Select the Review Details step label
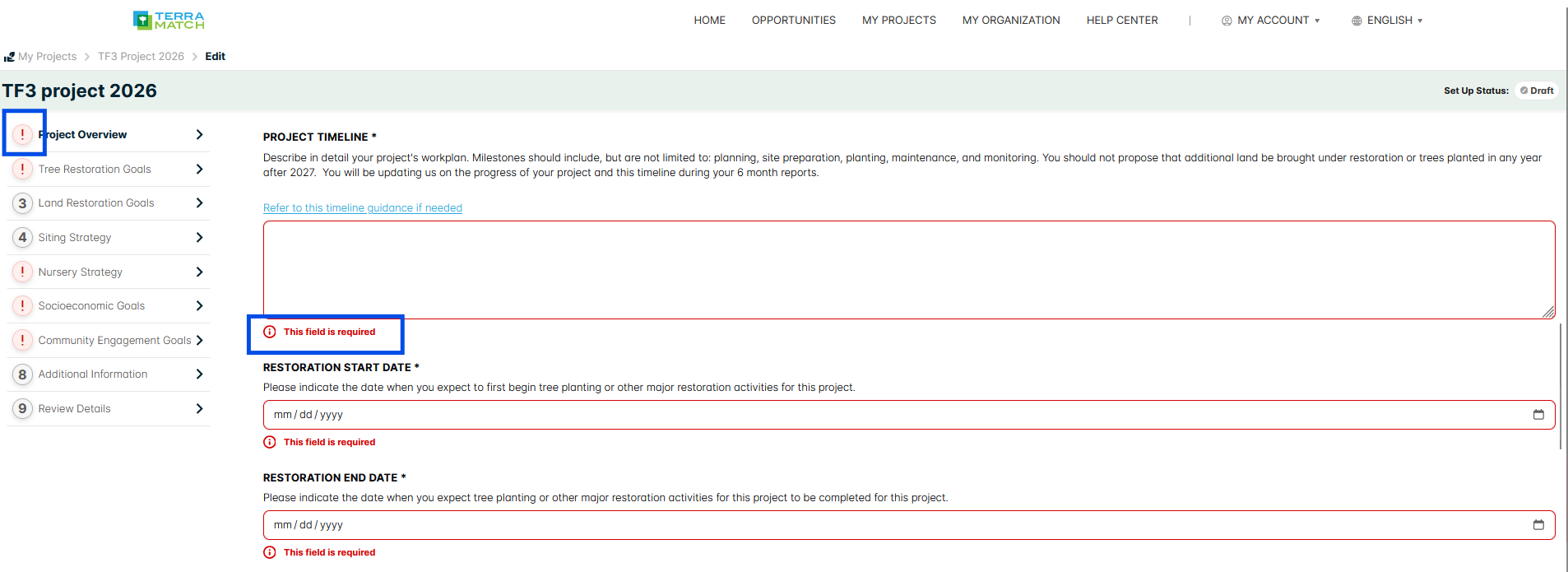 [74, 408]
